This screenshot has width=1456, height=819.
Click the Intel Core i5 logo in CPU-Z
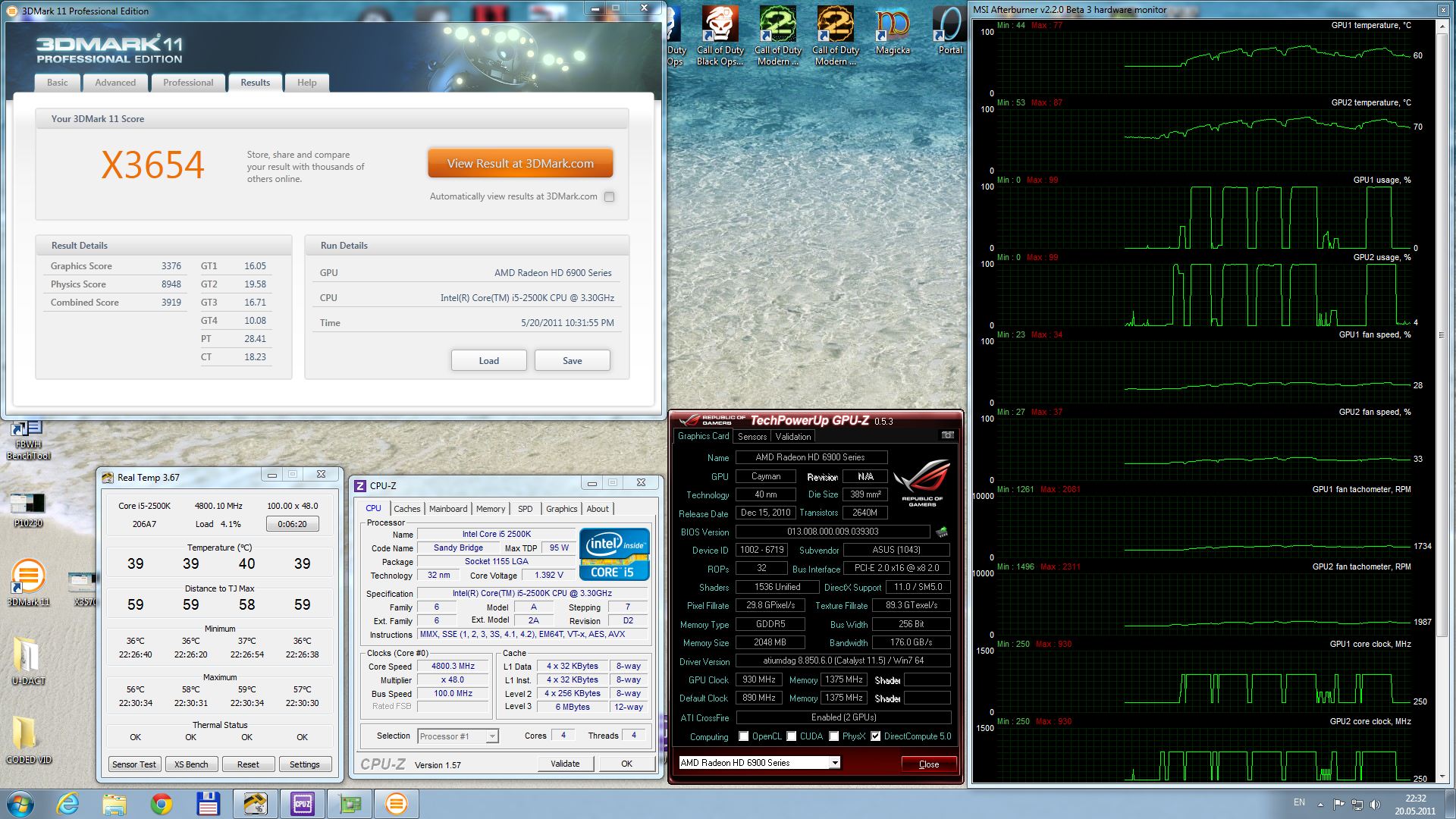(614, 554)
